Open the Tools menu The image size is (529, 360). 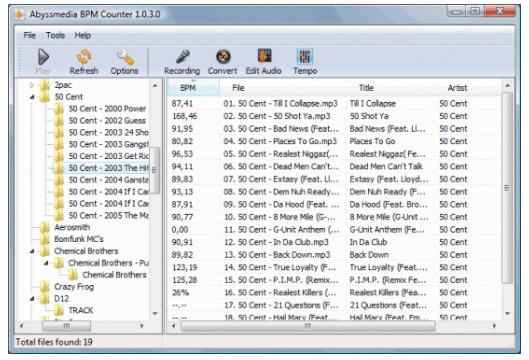click(x=55, y=35)
